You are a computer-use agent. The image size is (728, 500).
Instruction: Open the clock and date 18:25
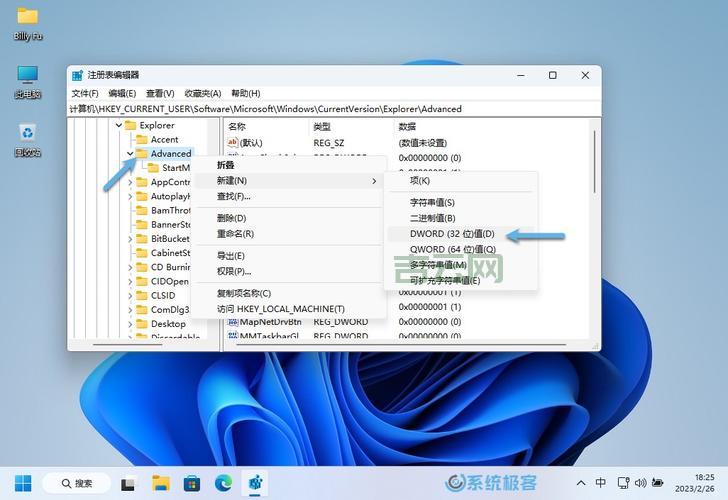[695, 483]
